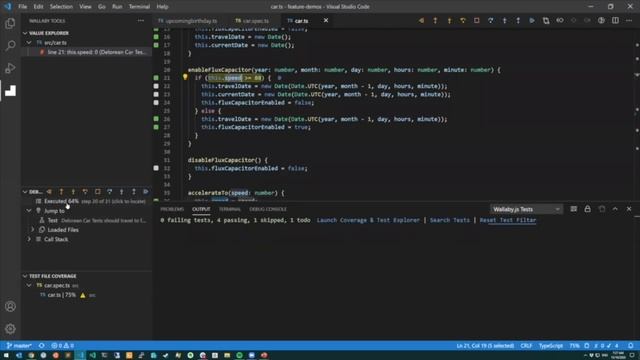The width and height of the screenshot is (640, 360).
Task: Click Launch Coverage & Test Explorer link
Action: pos(368,220)
